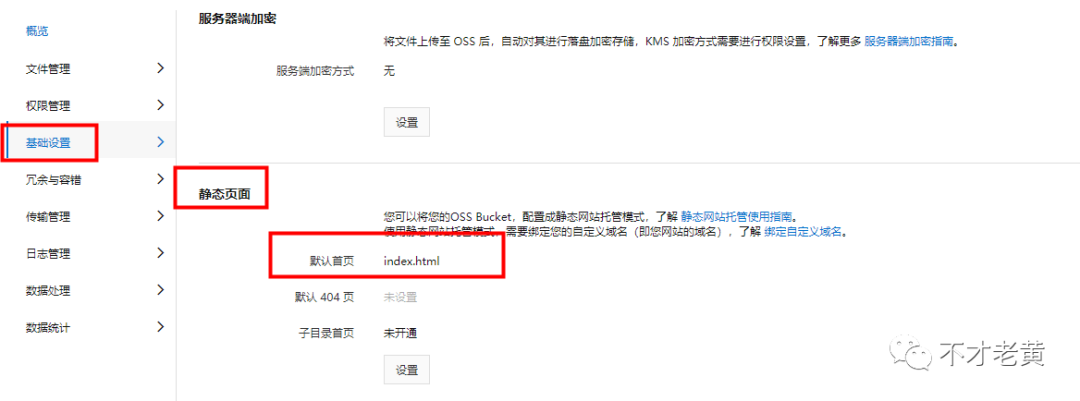Click the index.html default homepage value

click(411, 261)
